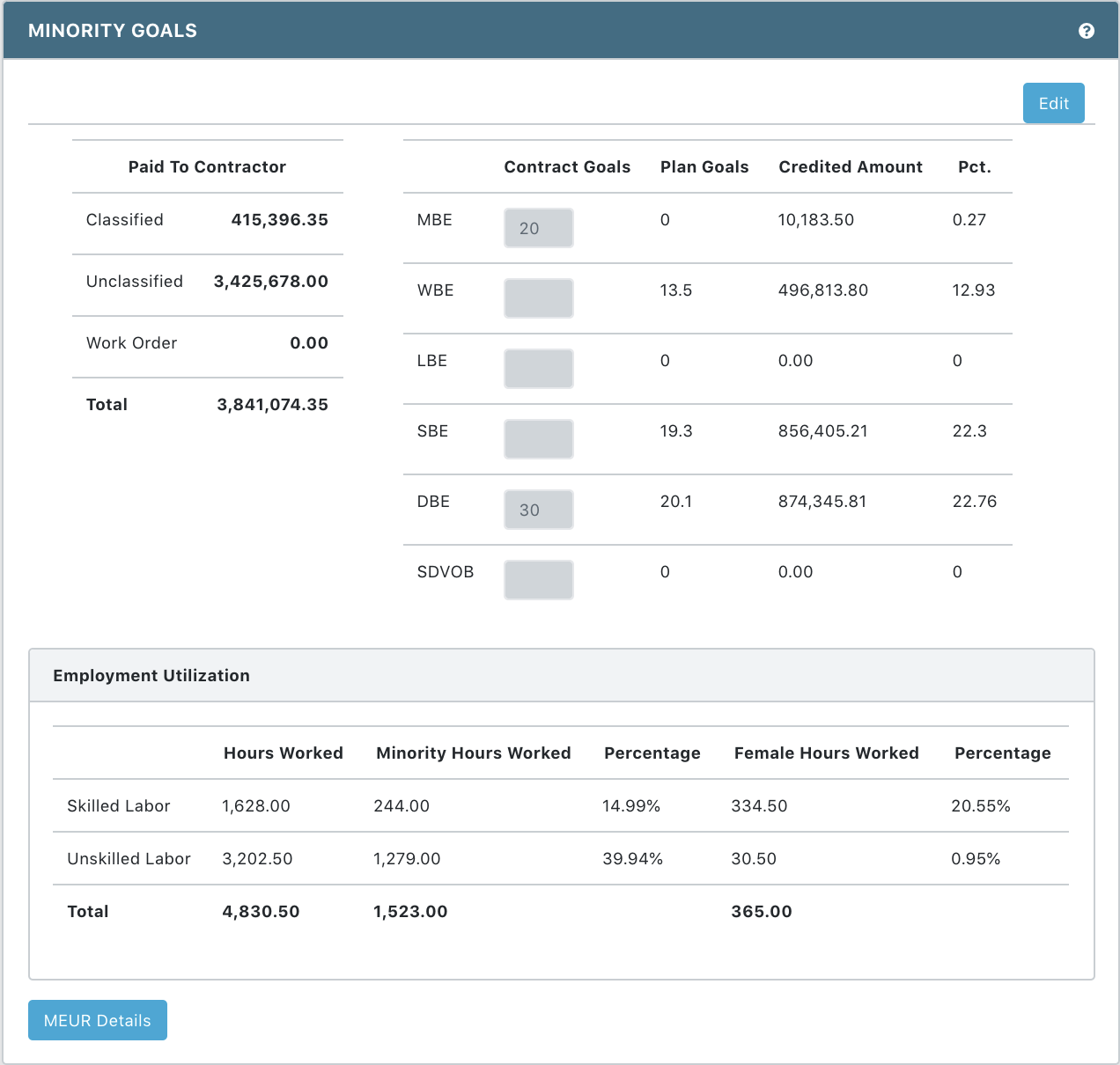
Task: Click Skilled minority hours 244.00
Action: click(x=402, y=806)
